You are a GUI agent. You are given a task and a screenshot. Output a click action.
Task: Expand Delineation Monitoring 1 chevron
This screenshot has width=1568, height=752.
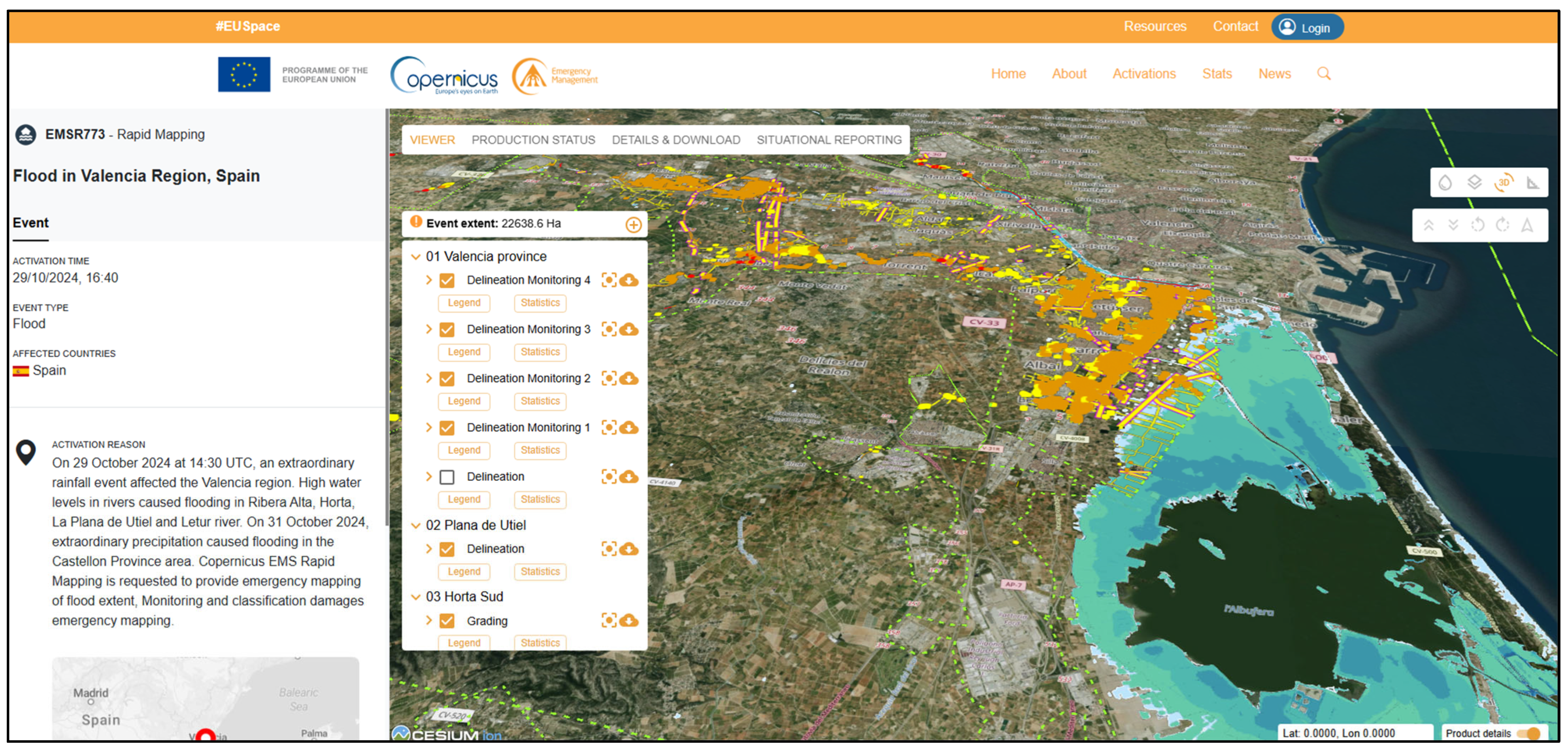[428, 427]
